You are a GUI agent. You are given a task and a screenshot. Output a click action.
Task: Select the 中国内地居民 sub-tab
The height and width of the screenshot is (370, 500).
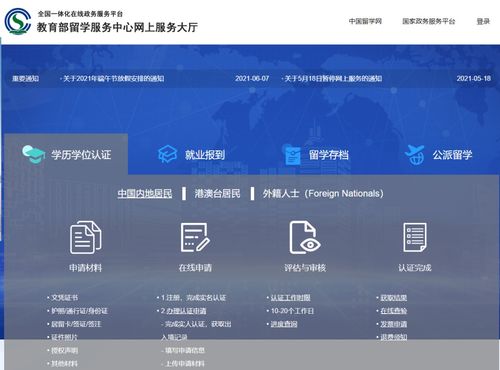(x=145, y=193)
